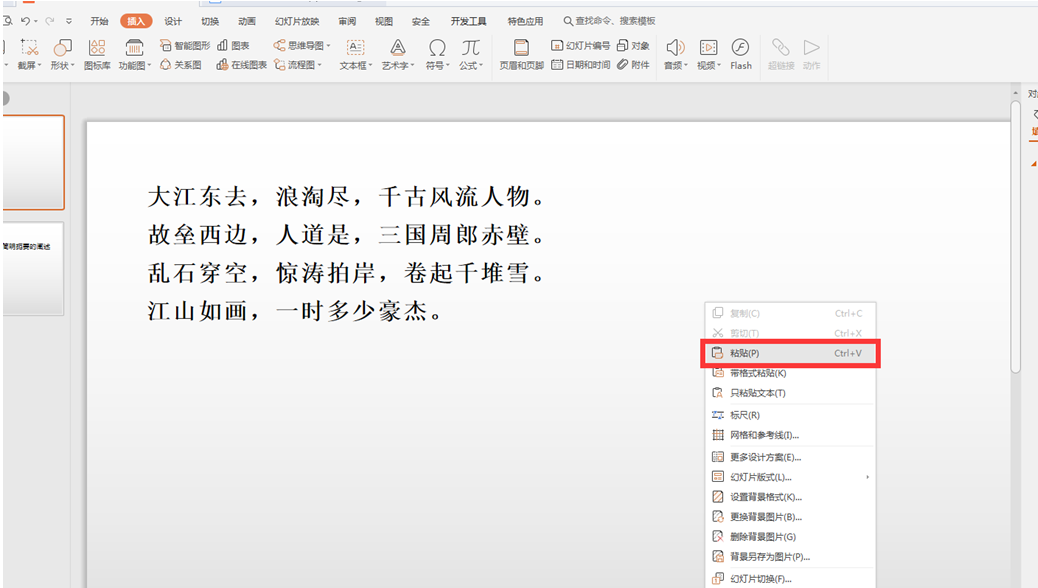Open the 形状 shapes gallery
The width and height of the screenshot is (1038, 588).
point(62,54)
